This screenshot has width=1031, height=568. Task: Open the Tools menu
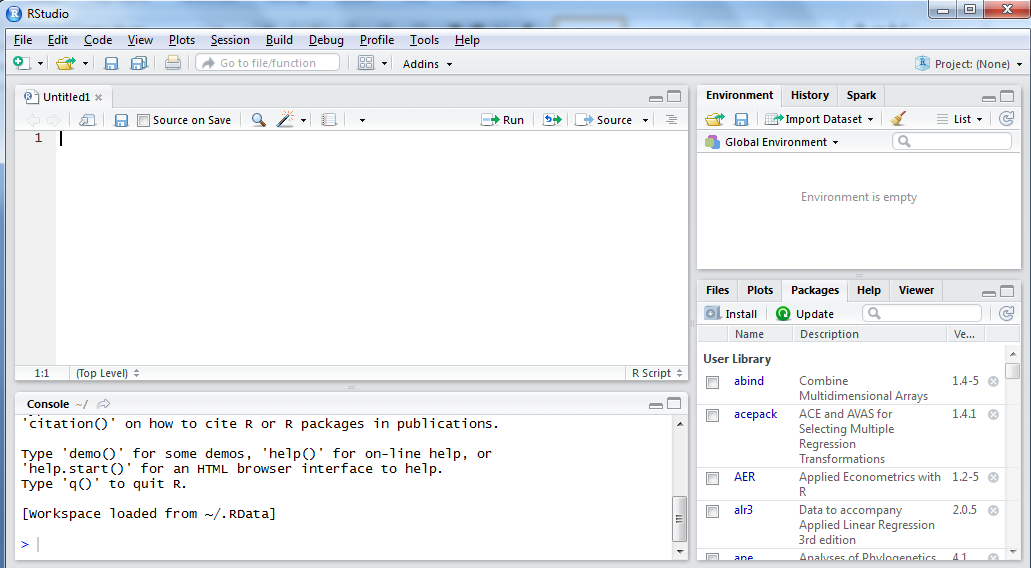(x=424, y=40)
